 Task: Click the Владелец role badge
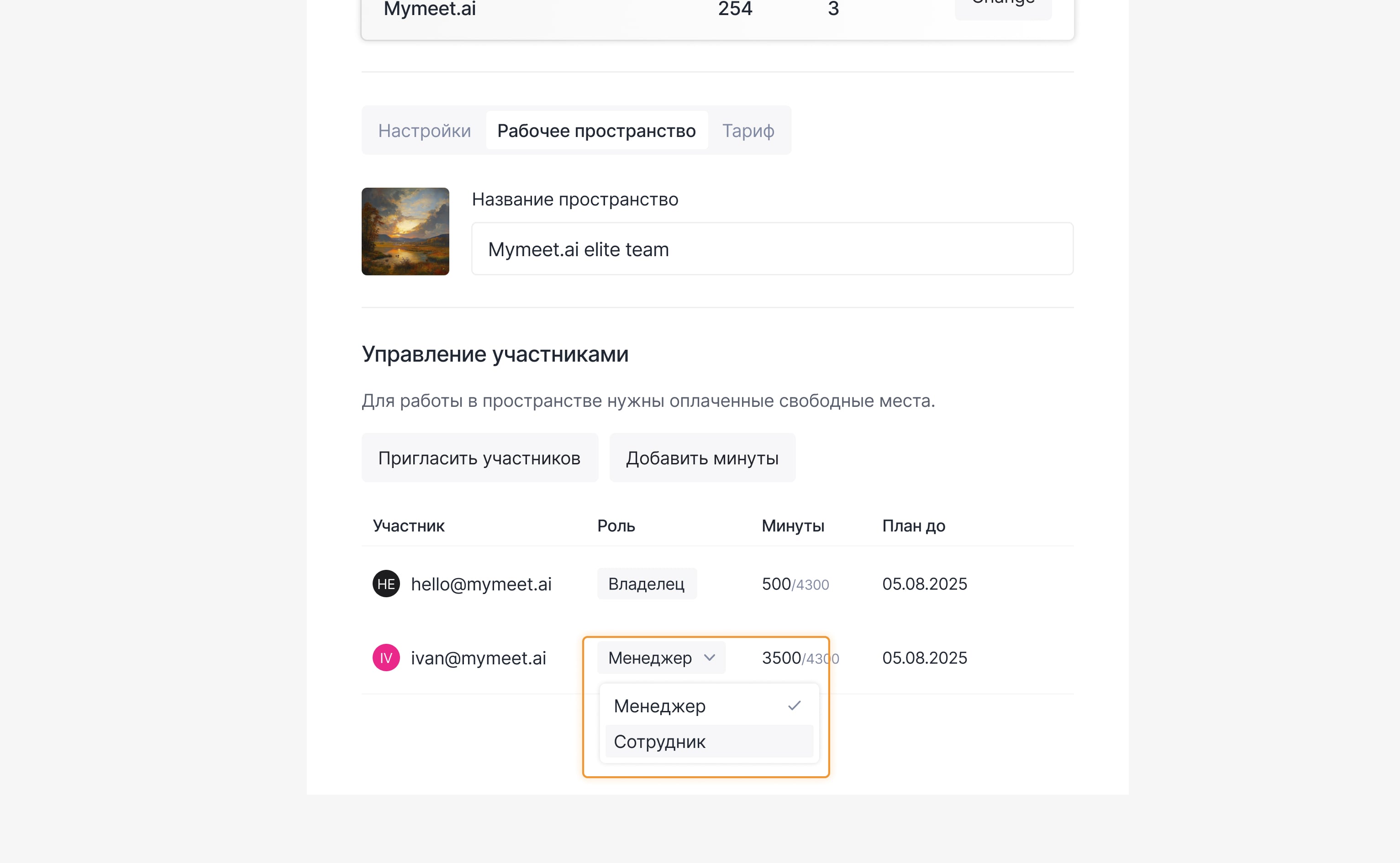[646, 584]
